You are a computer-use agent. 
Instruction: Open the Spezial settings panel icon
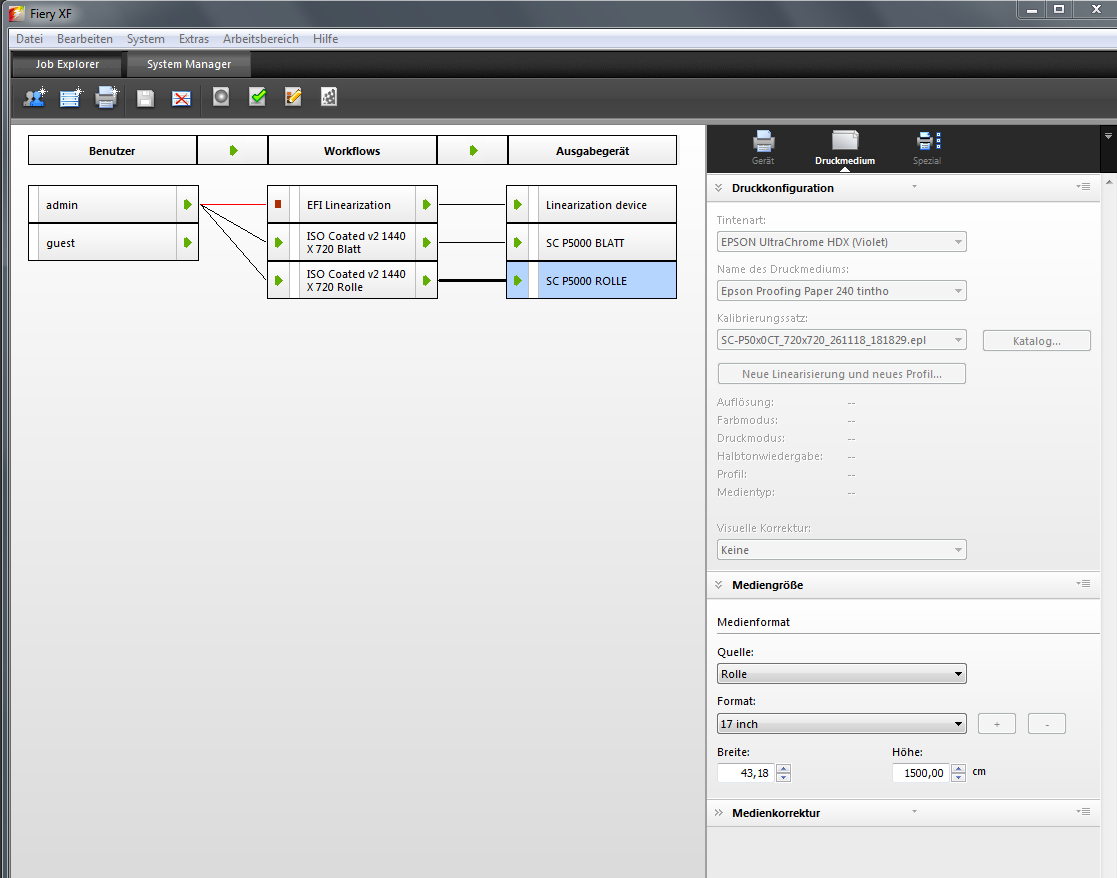[927, 142]
